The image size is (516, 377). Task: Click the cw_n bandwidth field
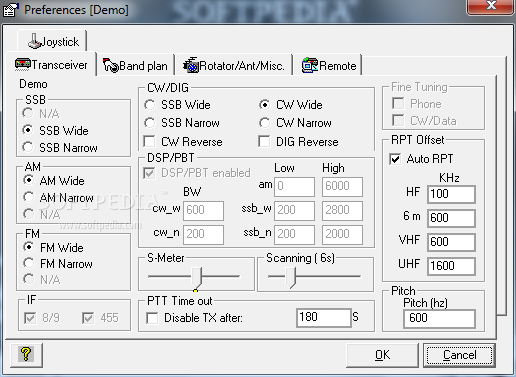203,234
